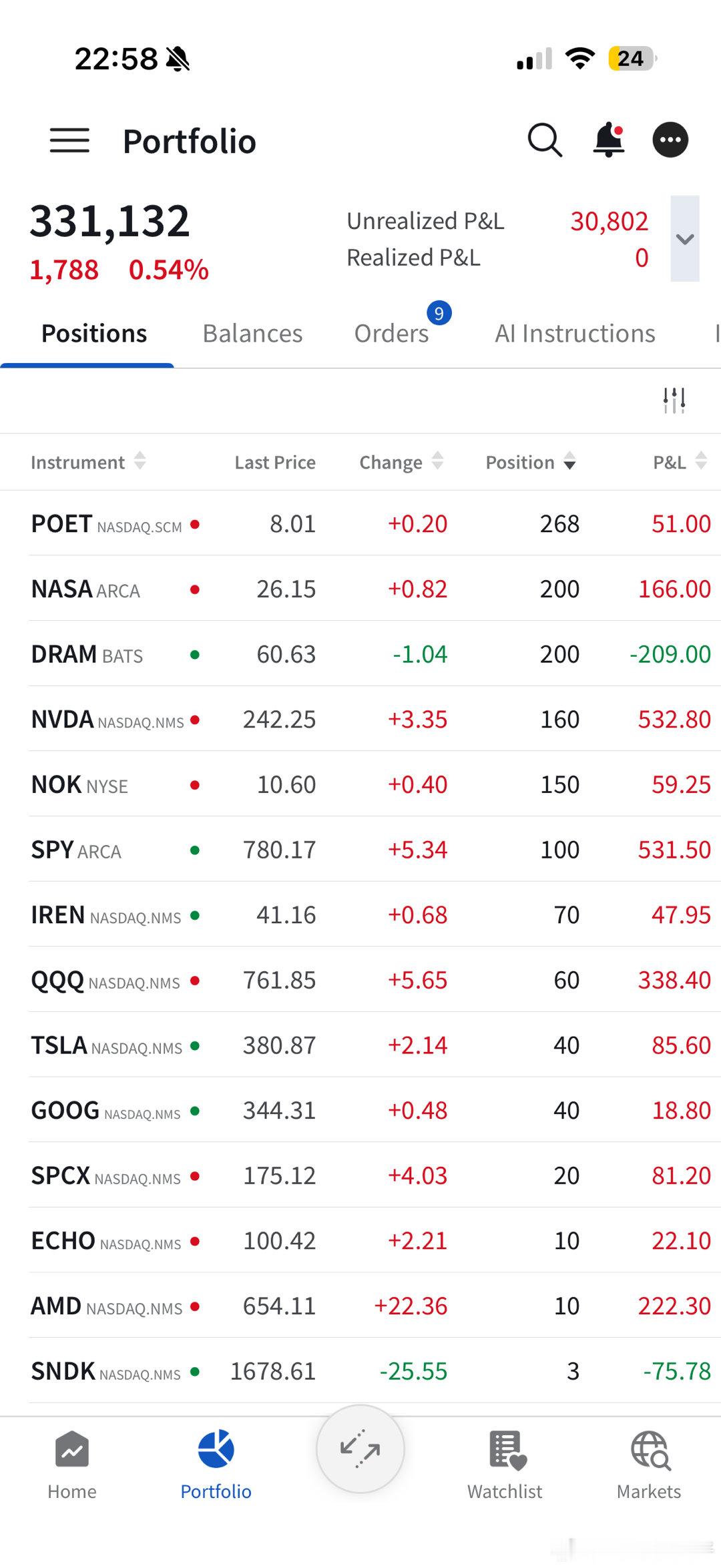The height and width of the screenshot is (1568, 721).
Task: Sort by P&L column arrows
Action: [701, 461]
